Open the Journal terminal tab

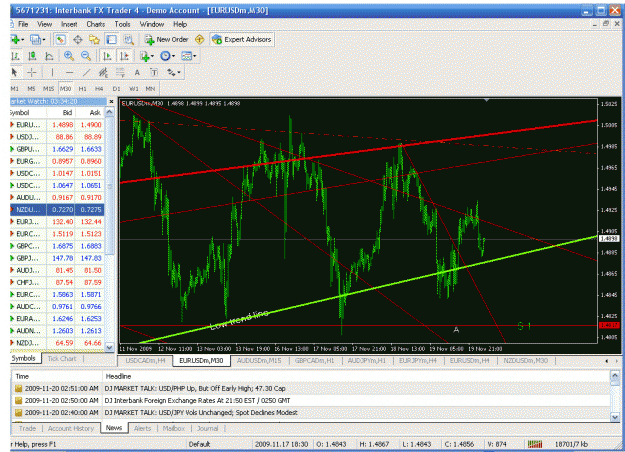(x=208, y=428)
